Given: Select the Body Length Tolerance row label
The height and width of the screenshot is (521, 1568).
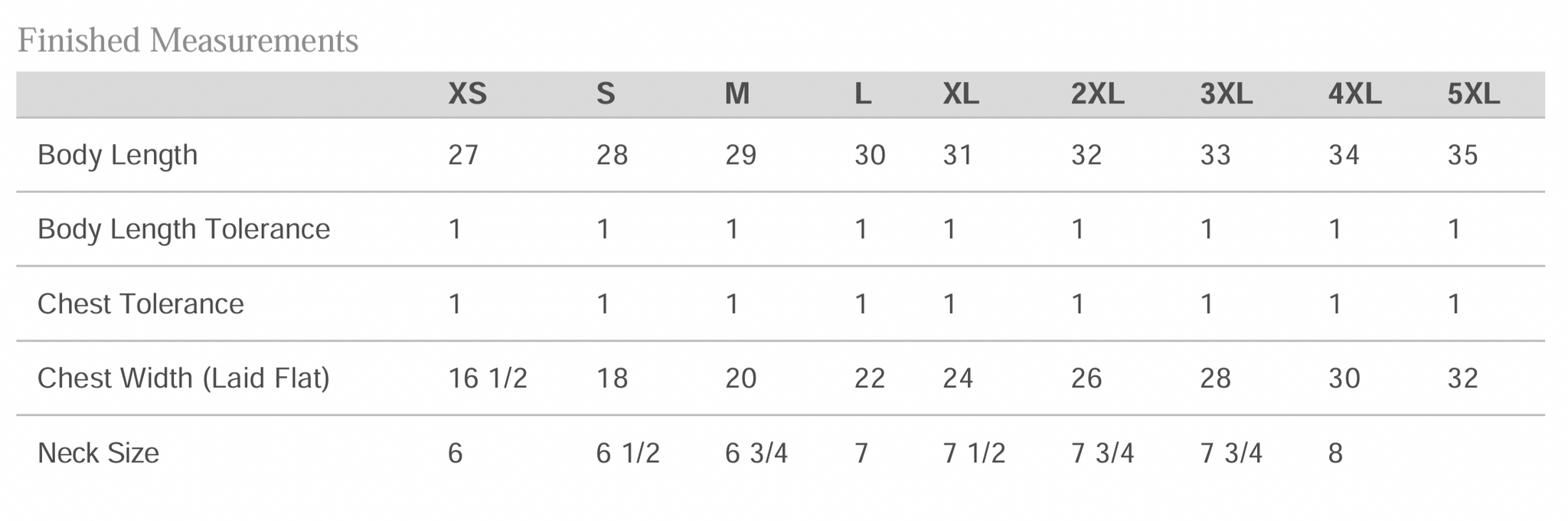Looking at the screenshot, I should point(184,229).
